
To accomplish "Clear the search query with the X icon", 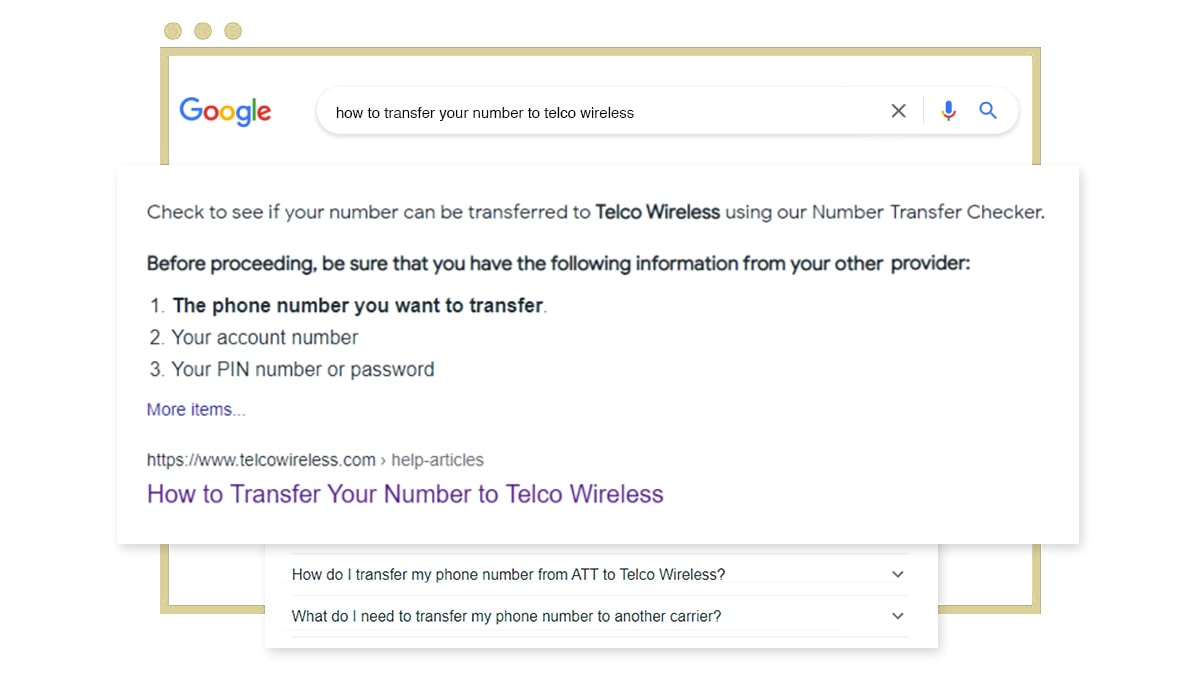I will click(898, 111).
